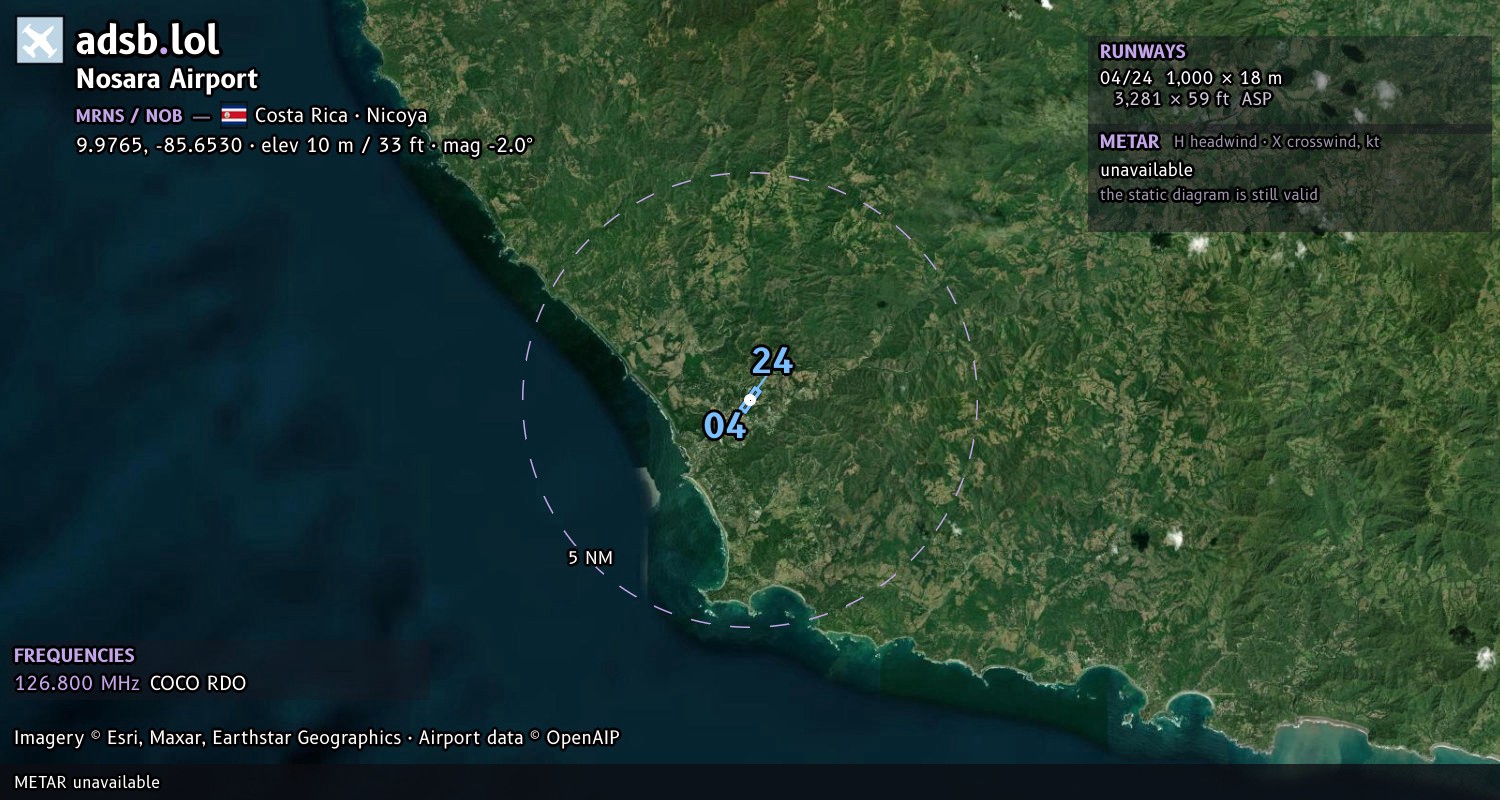1500x800 pixels.
Task: Click the Costa Rica · Nicoya location text
Action: point(341,115)
